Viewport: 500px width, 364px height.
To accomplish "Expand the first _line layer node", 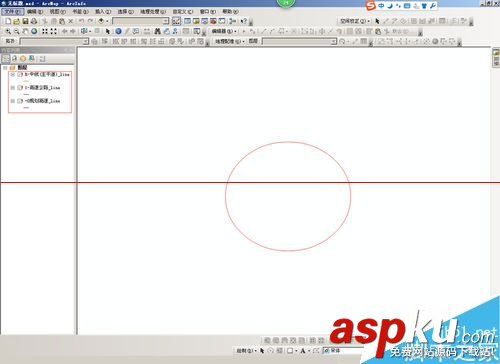I will 12,74.
